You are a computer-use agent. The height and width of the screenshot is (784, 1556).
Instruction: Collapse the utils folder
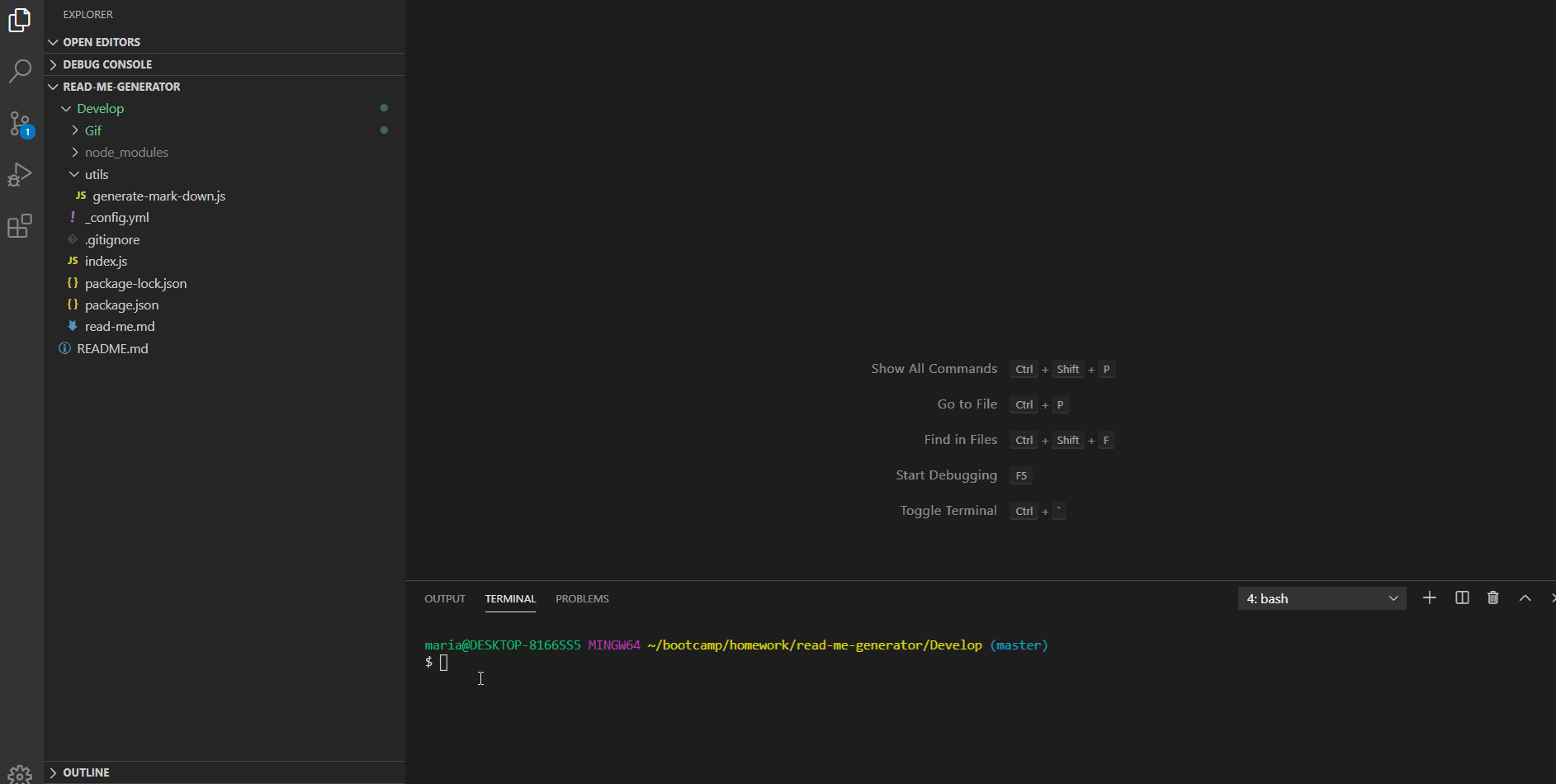[x=225, y=174]
